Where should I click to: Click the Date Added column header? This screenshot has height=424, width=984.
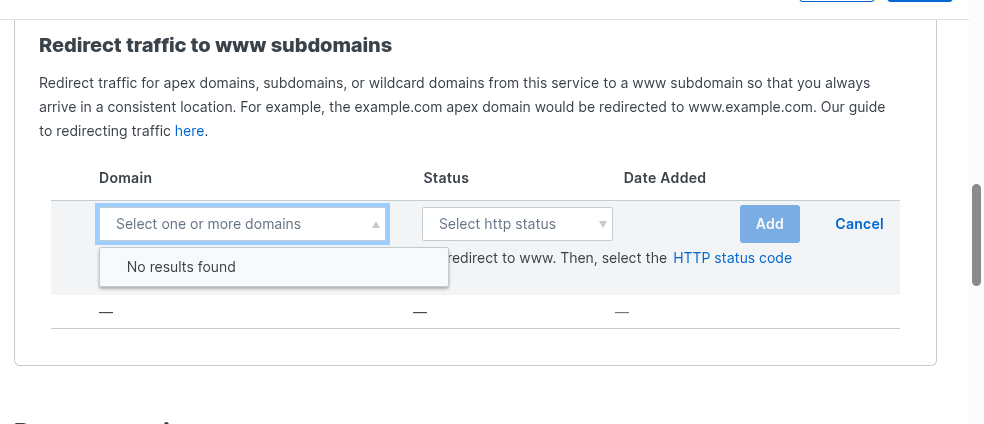(664, 178)
